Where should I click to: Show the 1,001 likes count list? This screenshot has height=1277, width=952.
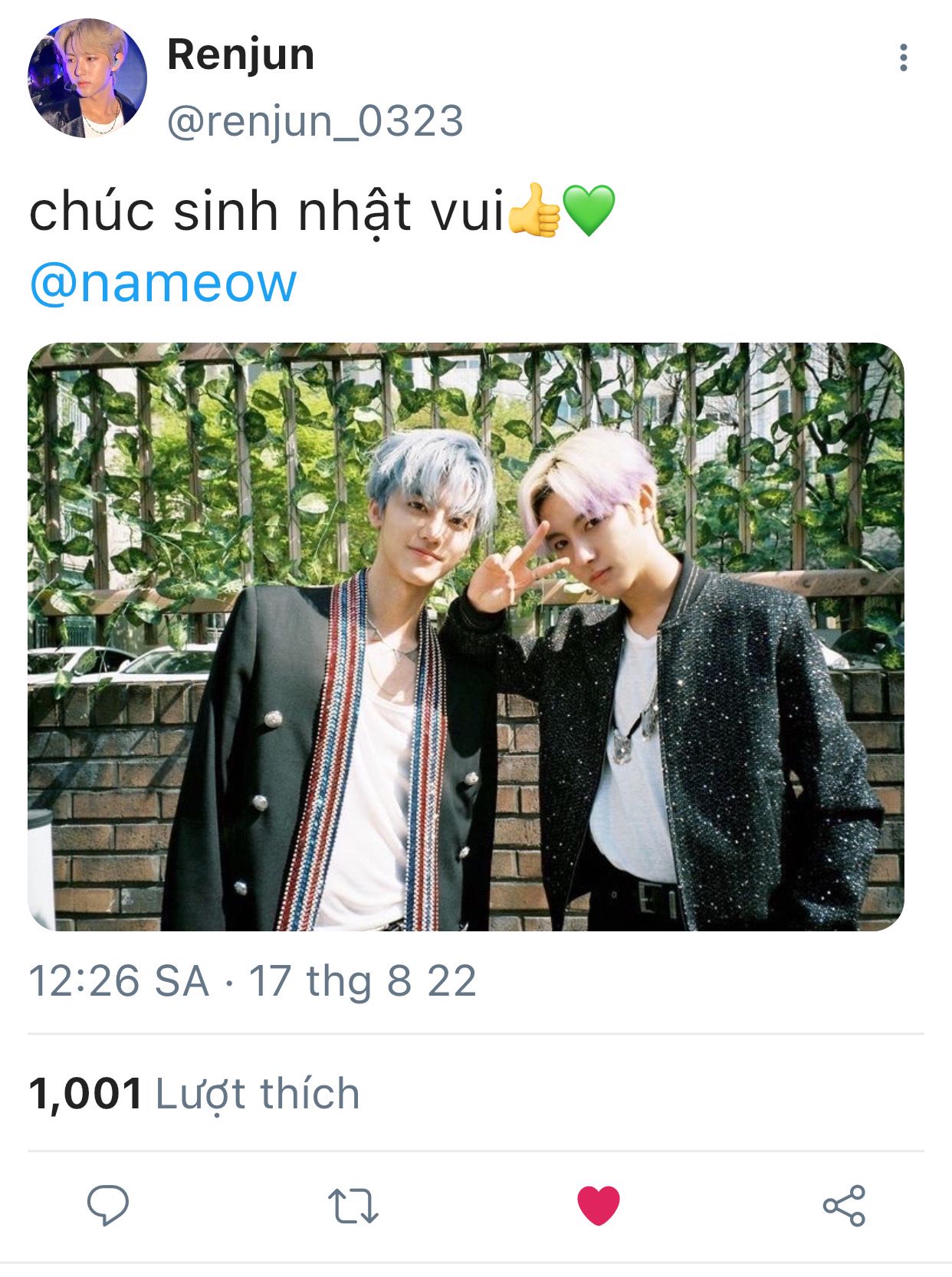86,1093
